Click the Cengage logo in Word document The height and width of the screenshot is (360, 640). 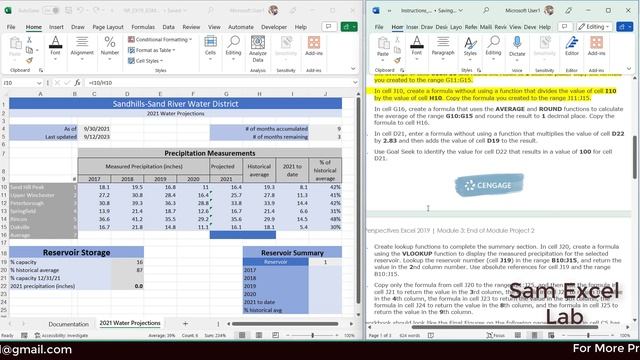coord(489,185)
